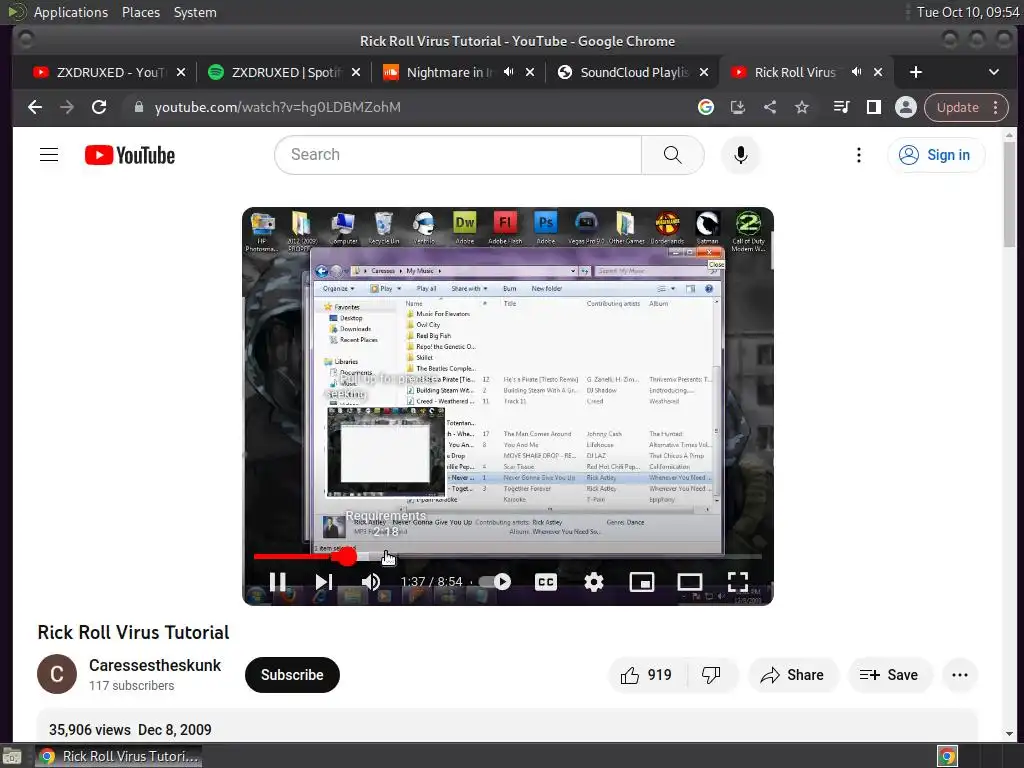Screen dimensions: 1024x768
Task: Share this page from the toolbar
Action: [770, 107]
